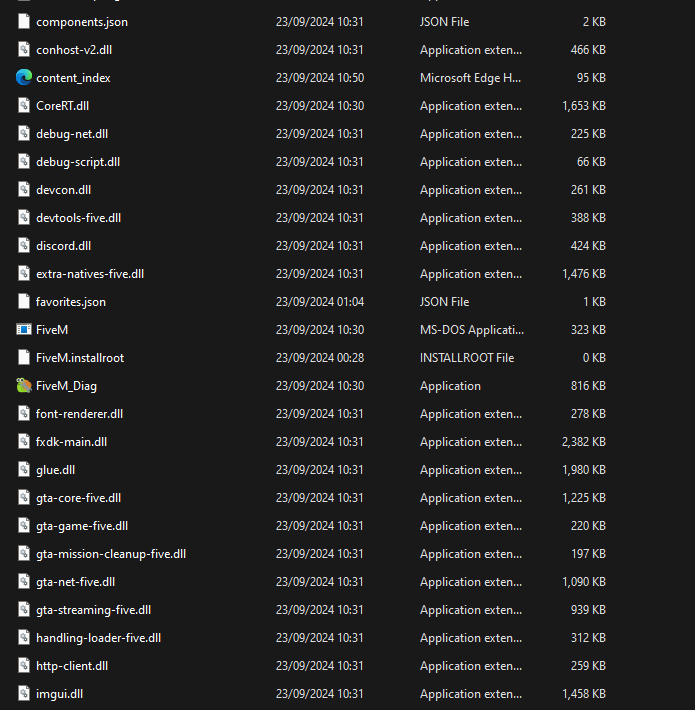Click the 'INSTALLROOT File' type cell
This screenshot has height=710, width=695.
click(x=467, y=358)
